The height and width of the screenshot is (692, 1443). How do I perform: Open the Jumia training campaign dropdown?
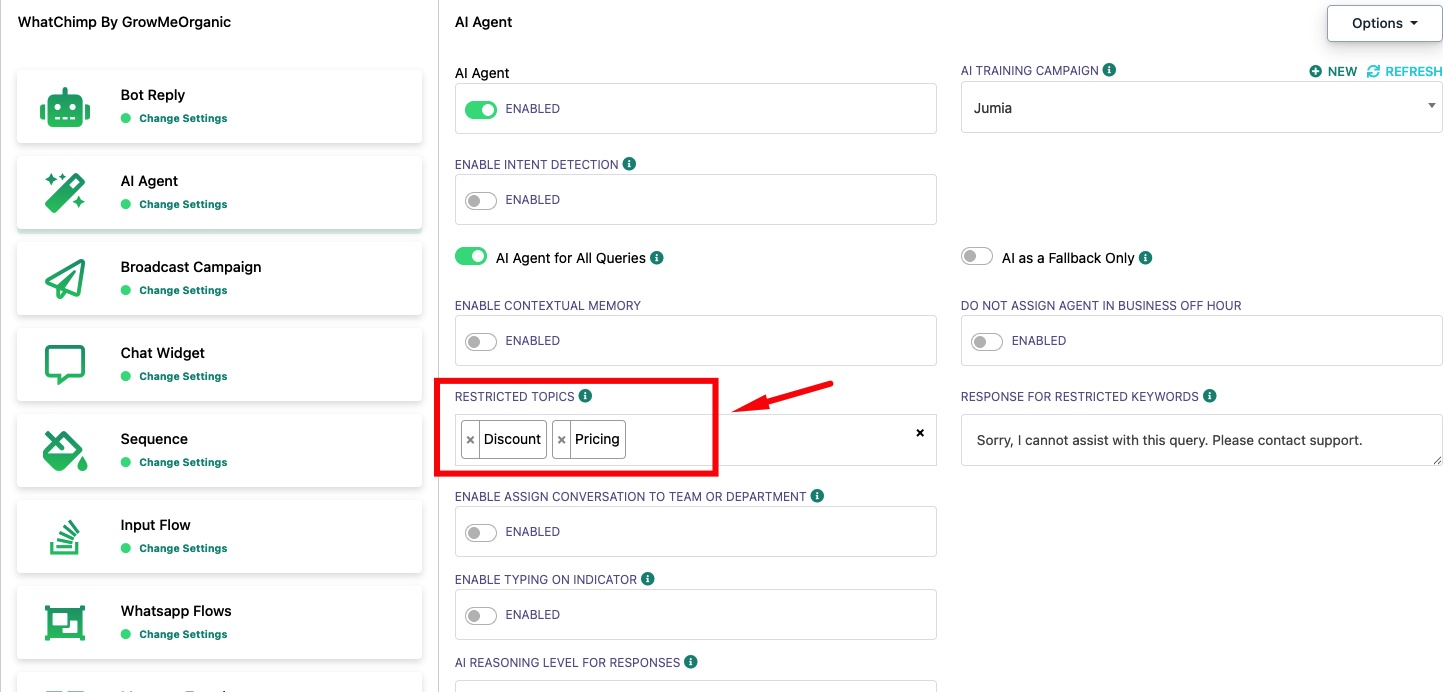click(1201, 107)
